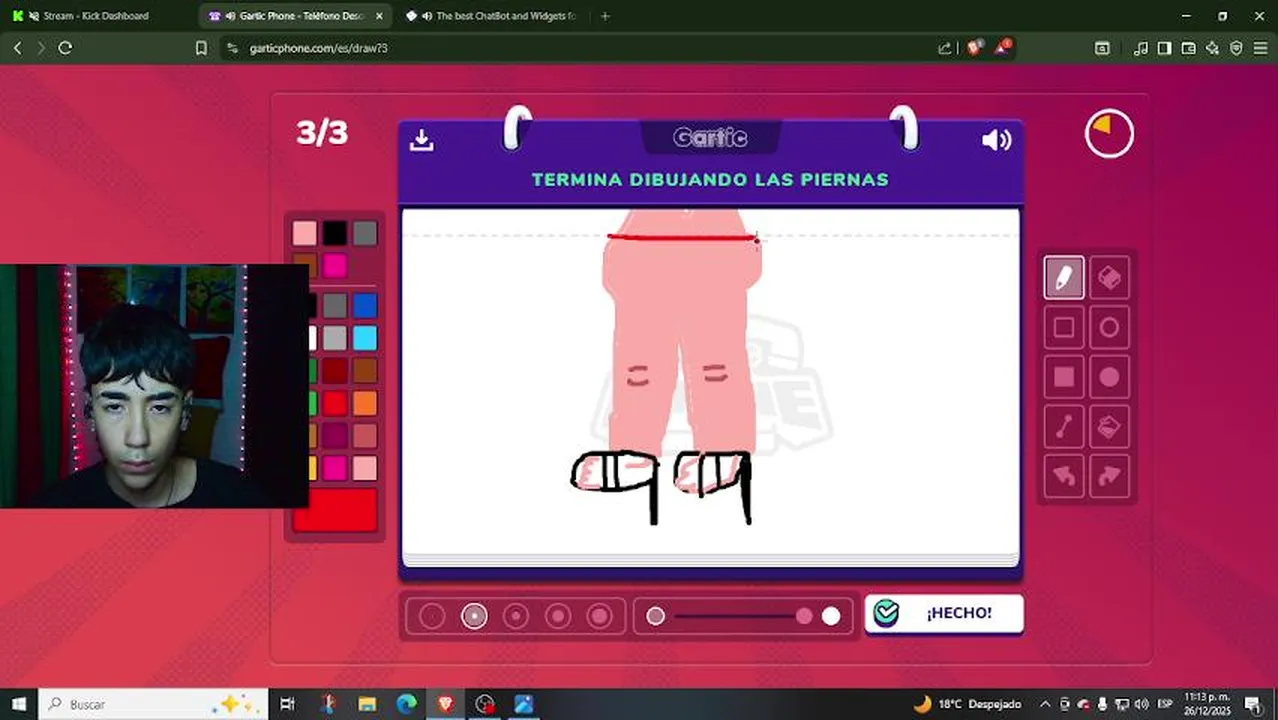The width and height of the screenshot is (1278, 720).
Task: Open a new browser tab
Action: click(605, 16)
